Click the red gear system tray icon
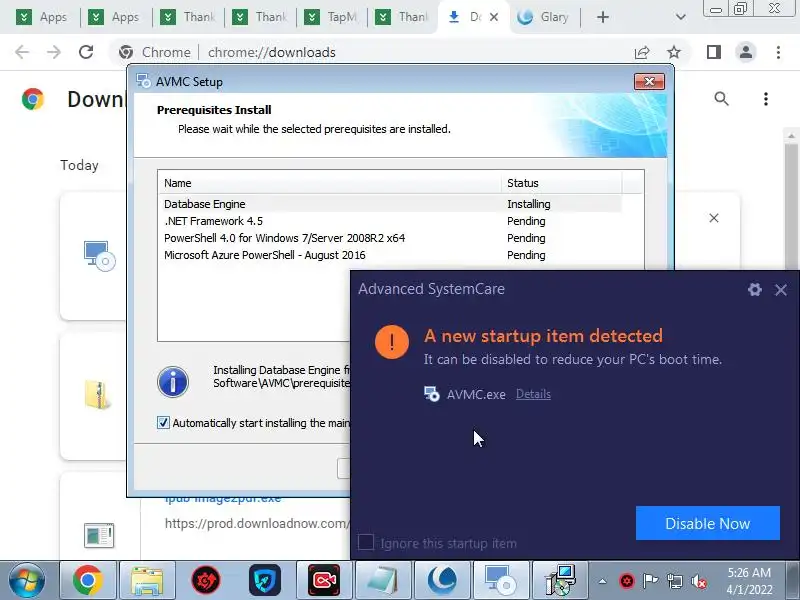The width and height of the screenshot is (800, 600). 627,581
